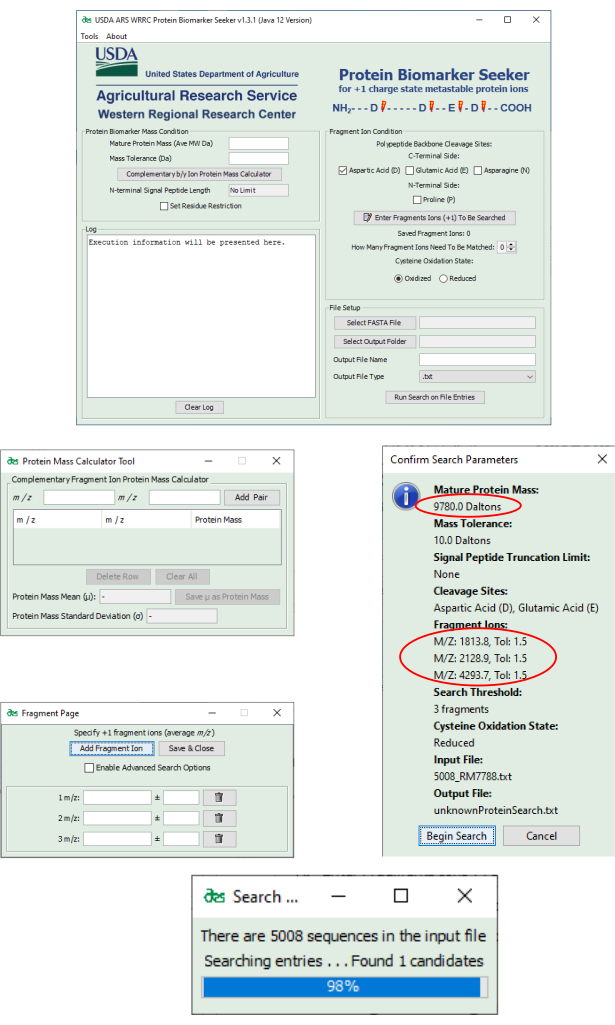Click the N-terminal Signal Peptide Length field
The image size is (615, 1025).
(258, 190)
